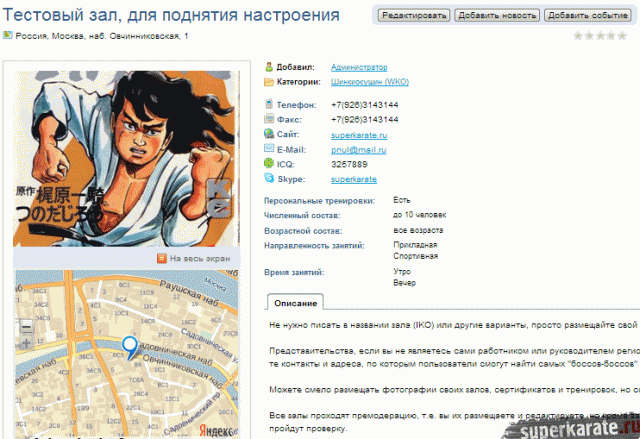640x439 pixels.
Task: Click the globe icon beside Сайт
Action: pos(269,133)
